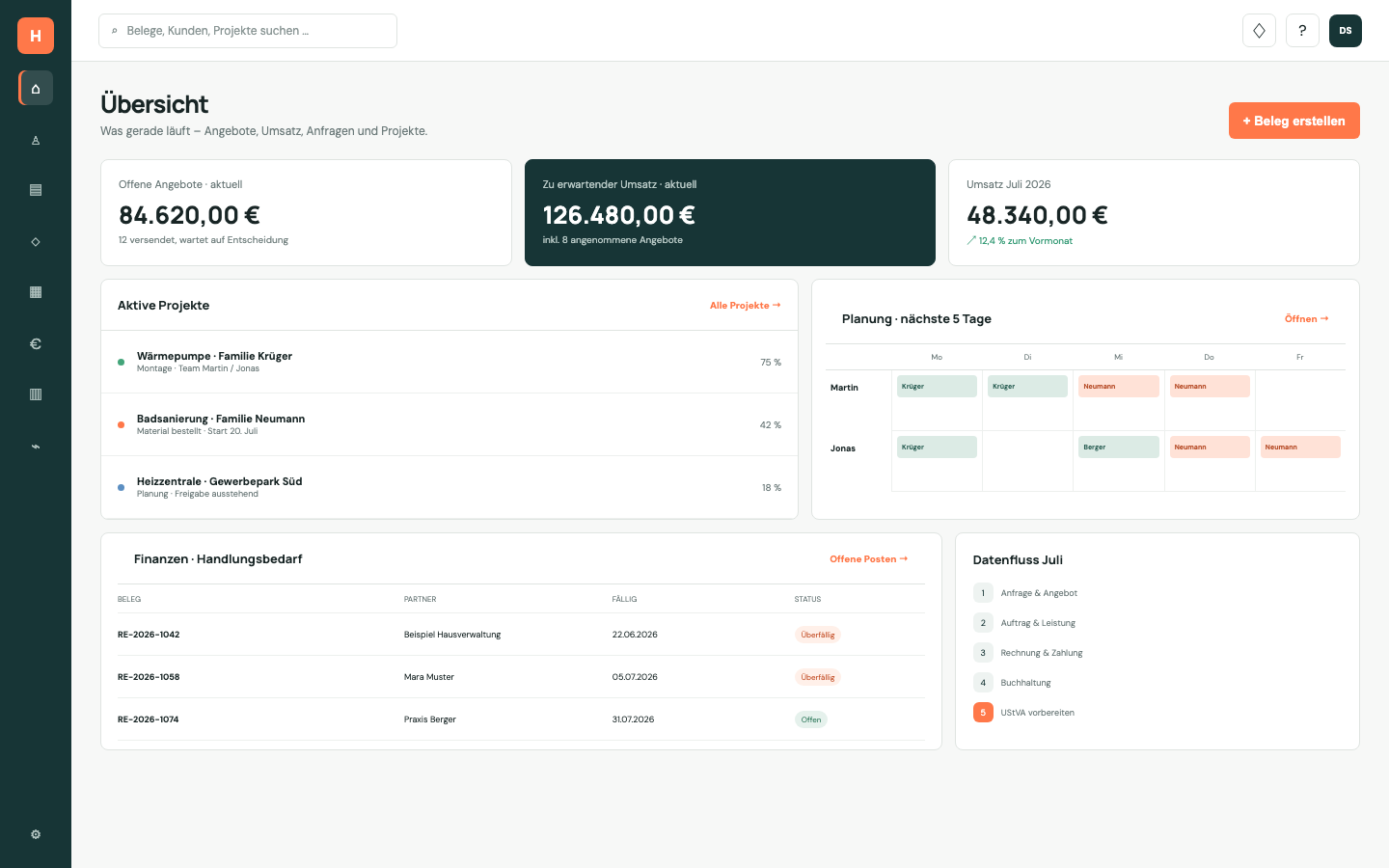Open invoice RE-2026-1074

pos(149,719)
